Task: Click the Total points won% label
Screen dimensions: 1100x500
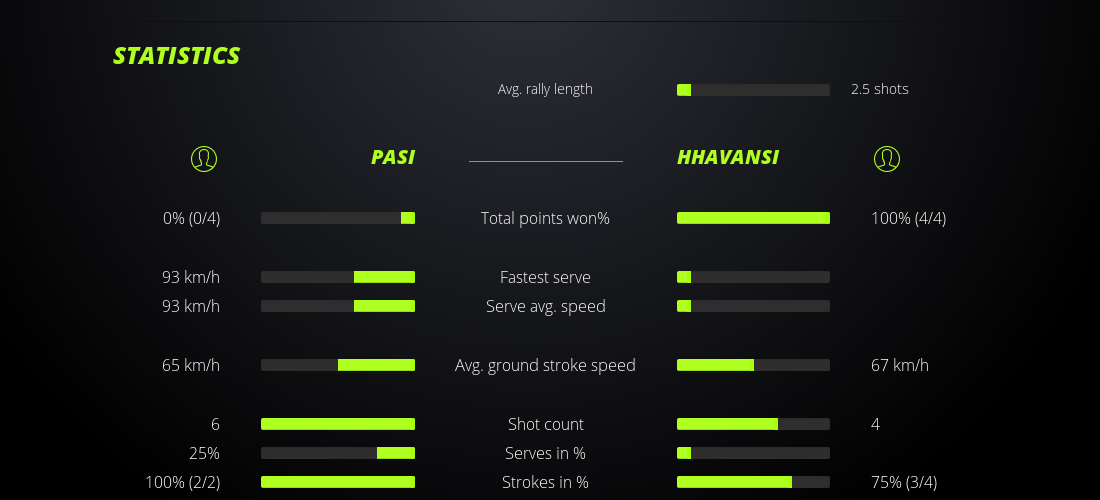Action: pyautogui.click(x=545, y=218)
